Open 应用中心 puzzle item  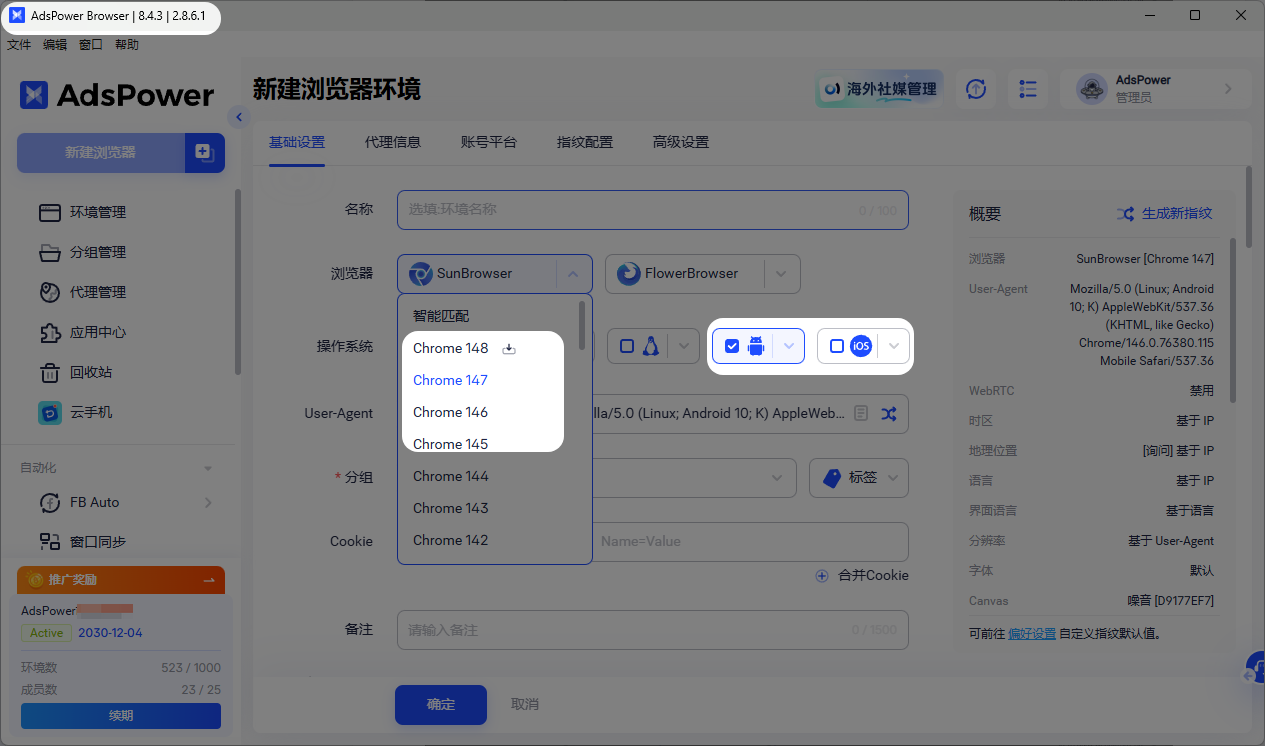[x=98, y=332]
